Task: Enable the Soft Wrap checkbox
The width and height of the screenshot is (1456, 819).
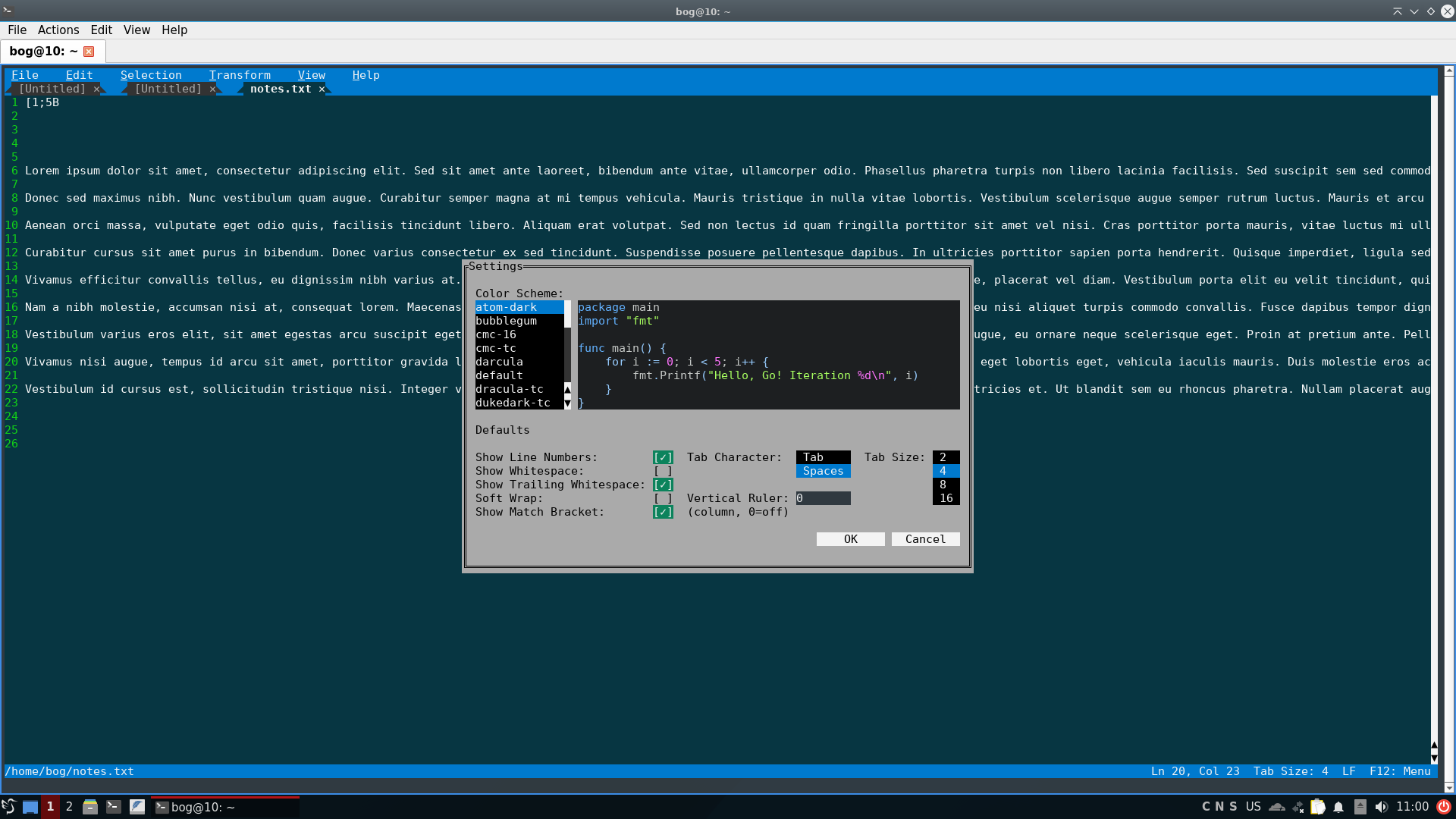Action: [x=663, y=498]
